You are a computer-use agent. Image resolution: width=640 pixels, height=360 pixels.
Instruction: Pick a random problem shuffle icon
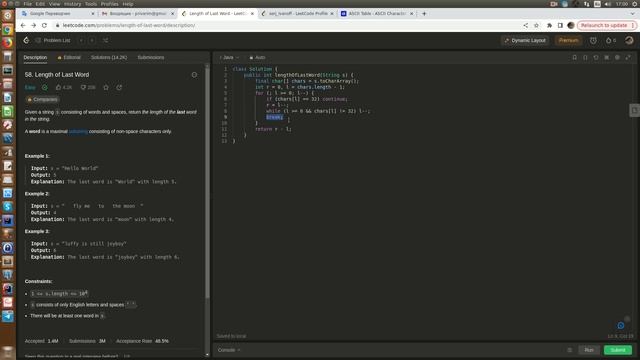tap(106, 40)
